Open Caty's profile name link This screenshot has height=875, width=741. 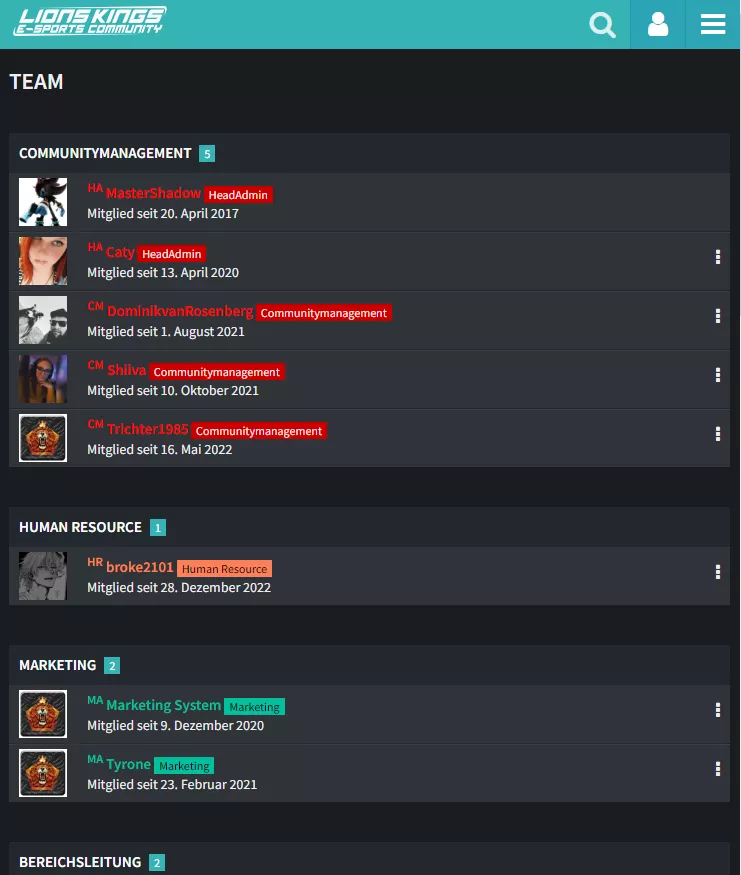(120, 253)
